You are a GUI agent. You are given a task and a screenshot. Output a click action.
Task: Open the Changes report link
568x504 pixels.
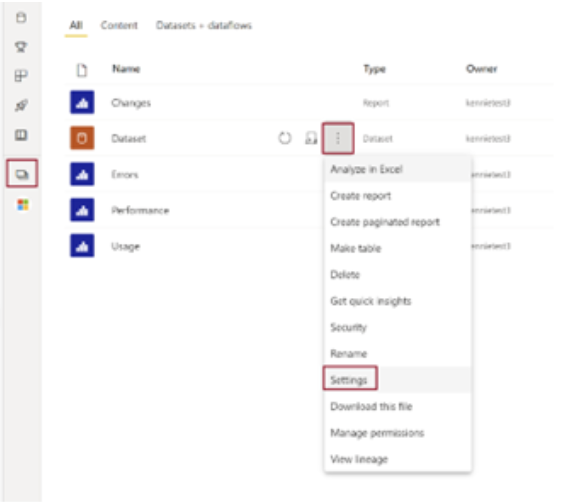tap(131, 103)
